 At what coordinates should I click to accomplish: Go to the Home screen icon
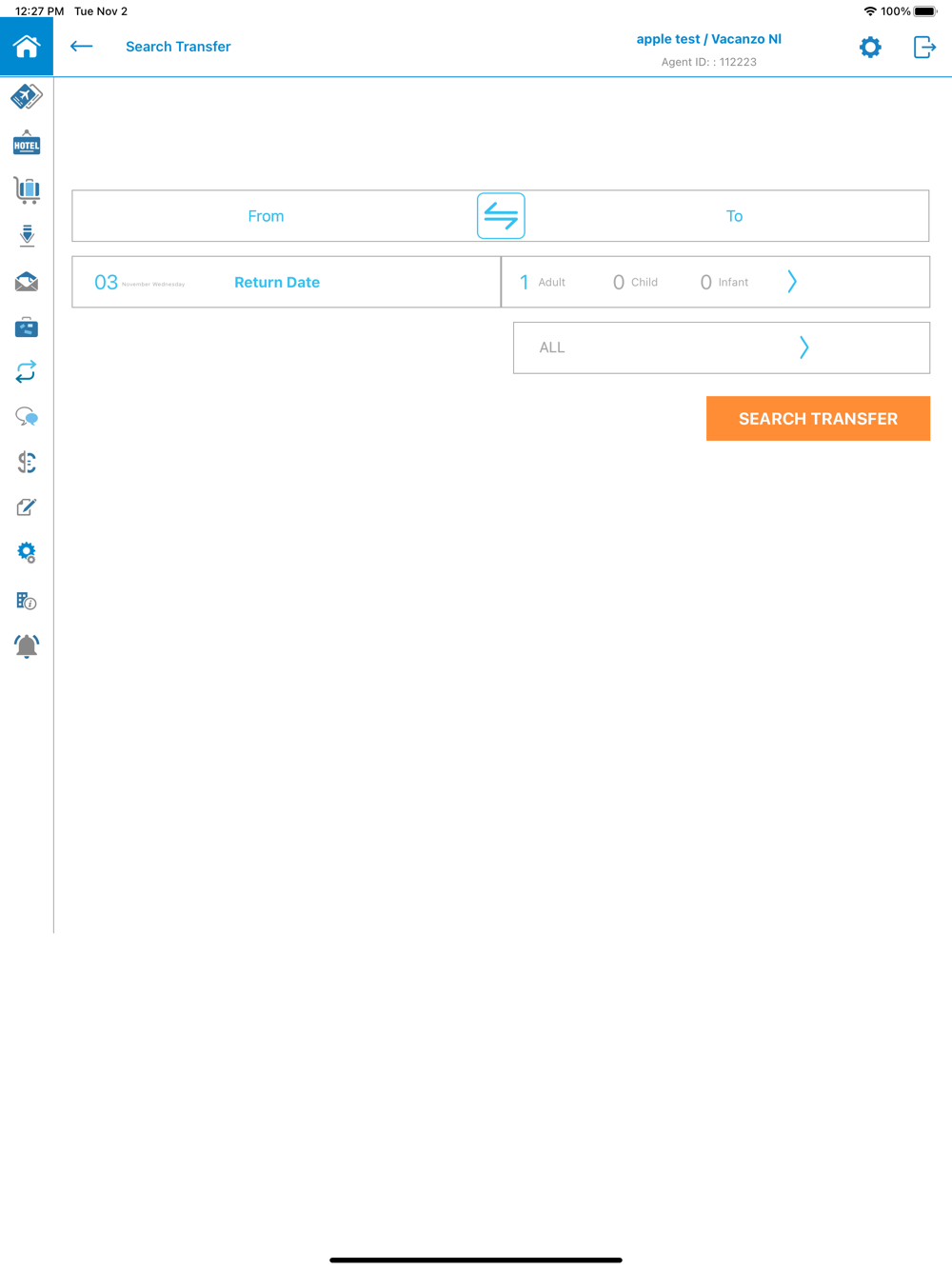pos(27,46)
